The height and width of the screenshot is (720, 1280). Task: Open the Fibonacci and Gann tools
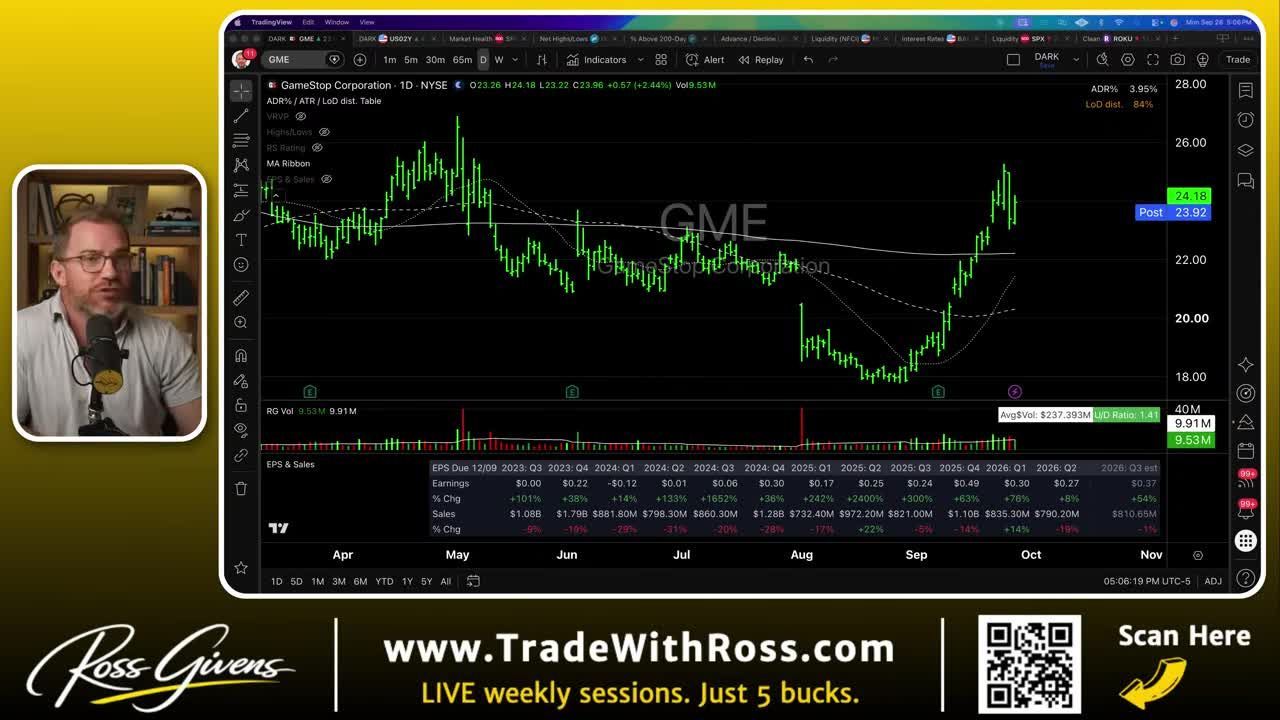241,140
